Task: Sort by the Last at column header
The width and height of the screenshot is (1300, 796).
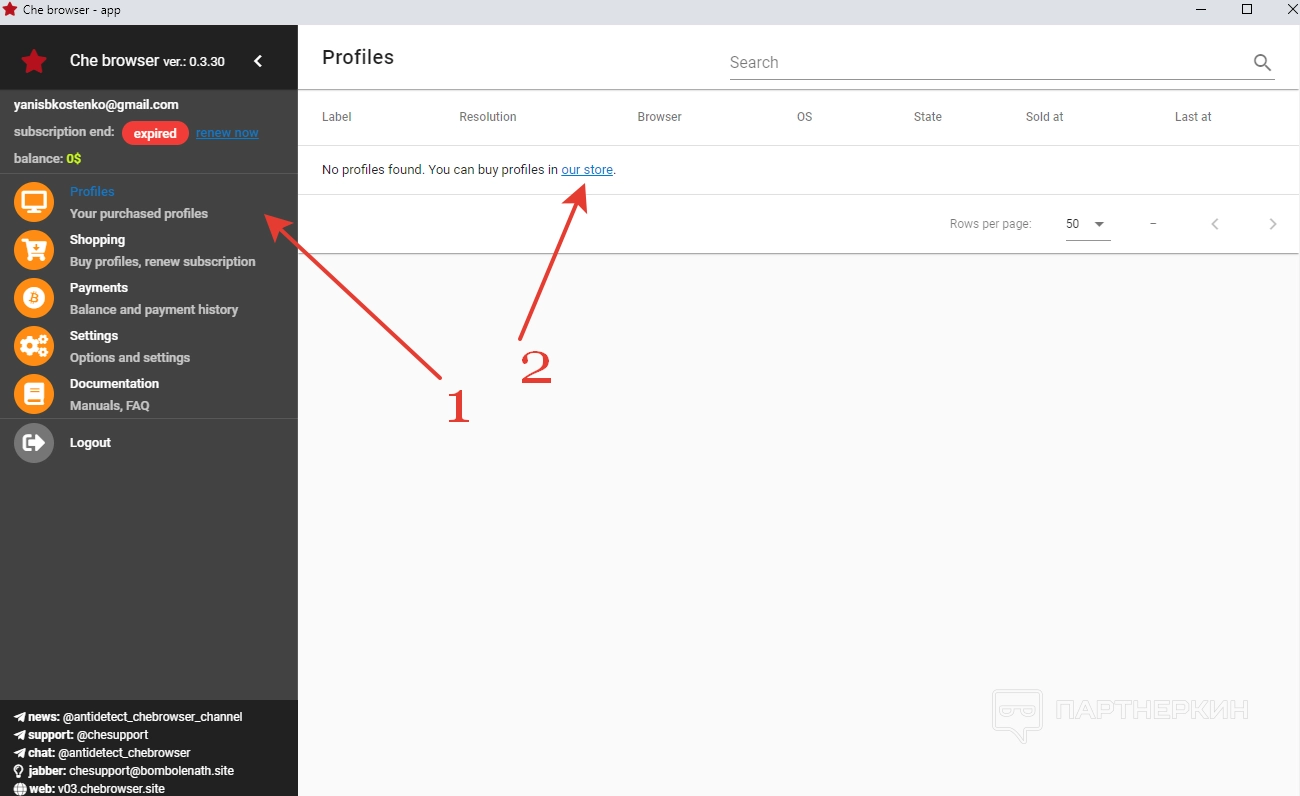Action: click(x=1192, y=117)
